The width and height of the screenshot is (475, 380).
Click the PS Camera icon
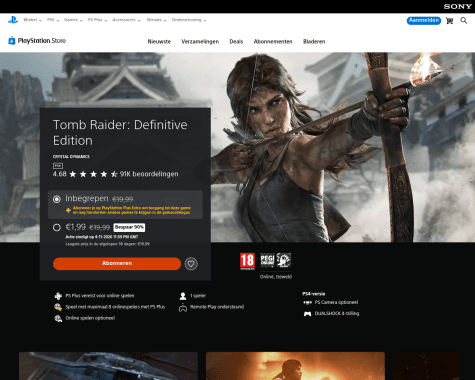tap(307, 302)
